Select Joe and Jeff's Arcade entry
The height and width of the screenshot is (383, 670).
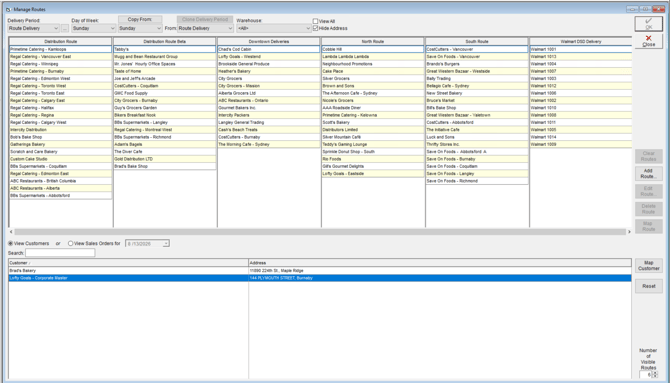165,79
